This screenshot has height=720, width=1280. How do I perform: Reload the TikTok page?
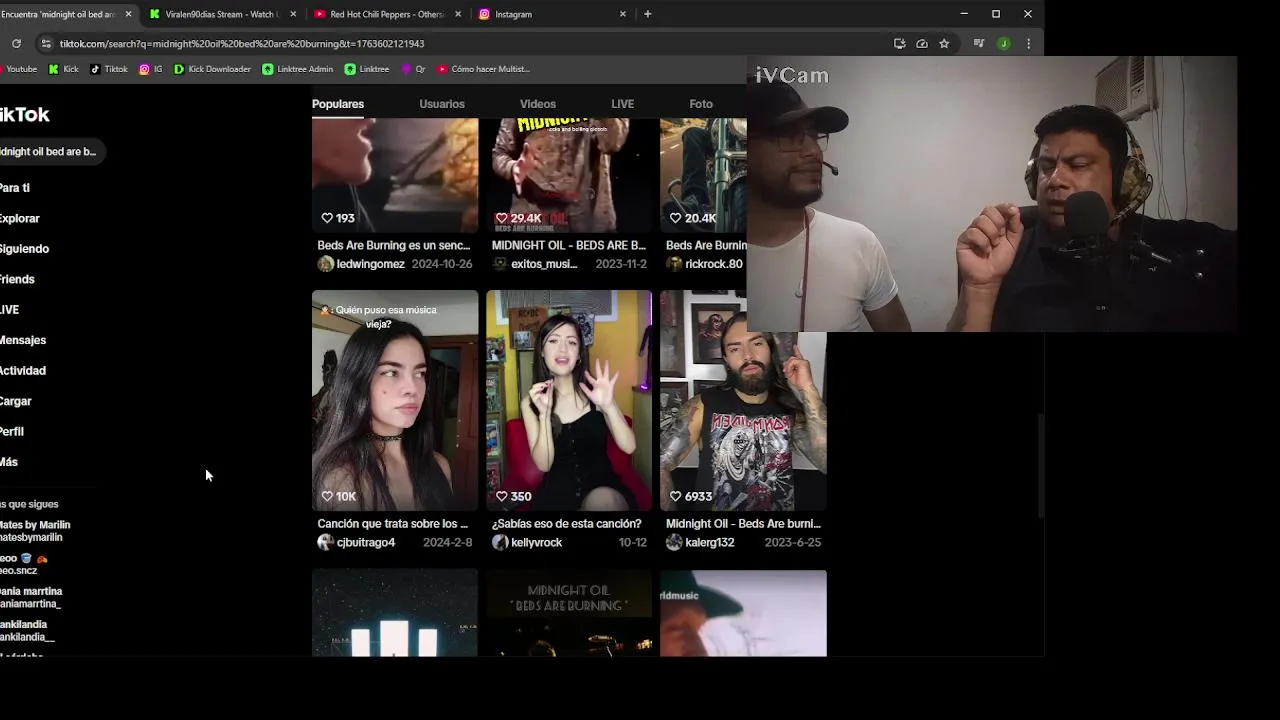pos(16,43)
